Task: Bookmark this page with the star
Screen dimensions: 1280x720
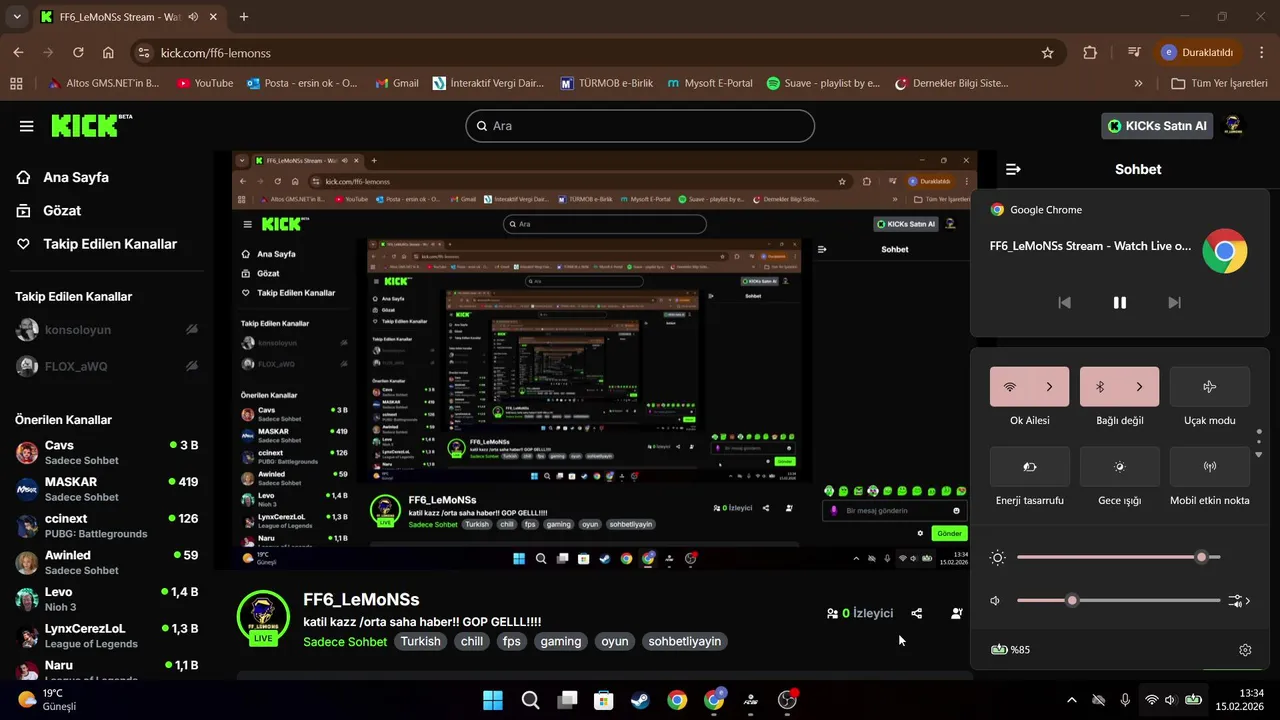Action: point(1047,52)
